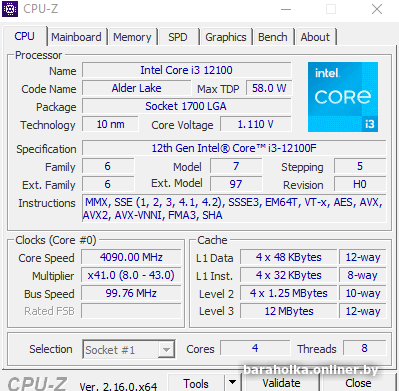Expand the Tools dropdown arrow

[x=232, y=383]
